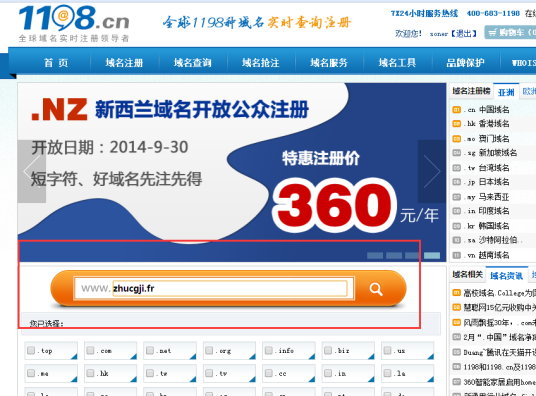The height and width of the screenshot is (396, 536).
Task: Check the .hk domain checkbox
Action: click(x=90, y=373)
